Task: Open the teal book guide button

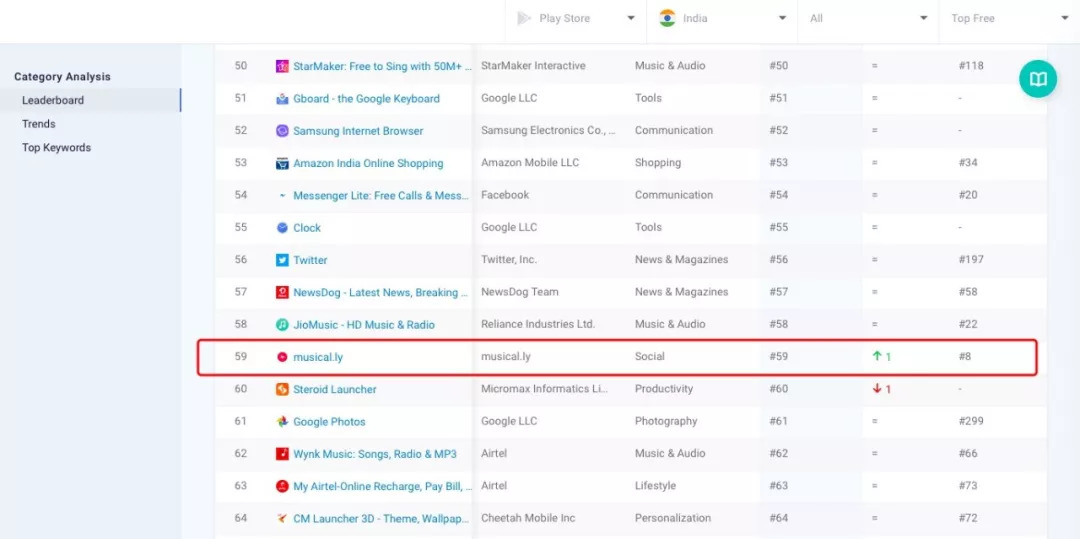Action: tap(1038, 79)
